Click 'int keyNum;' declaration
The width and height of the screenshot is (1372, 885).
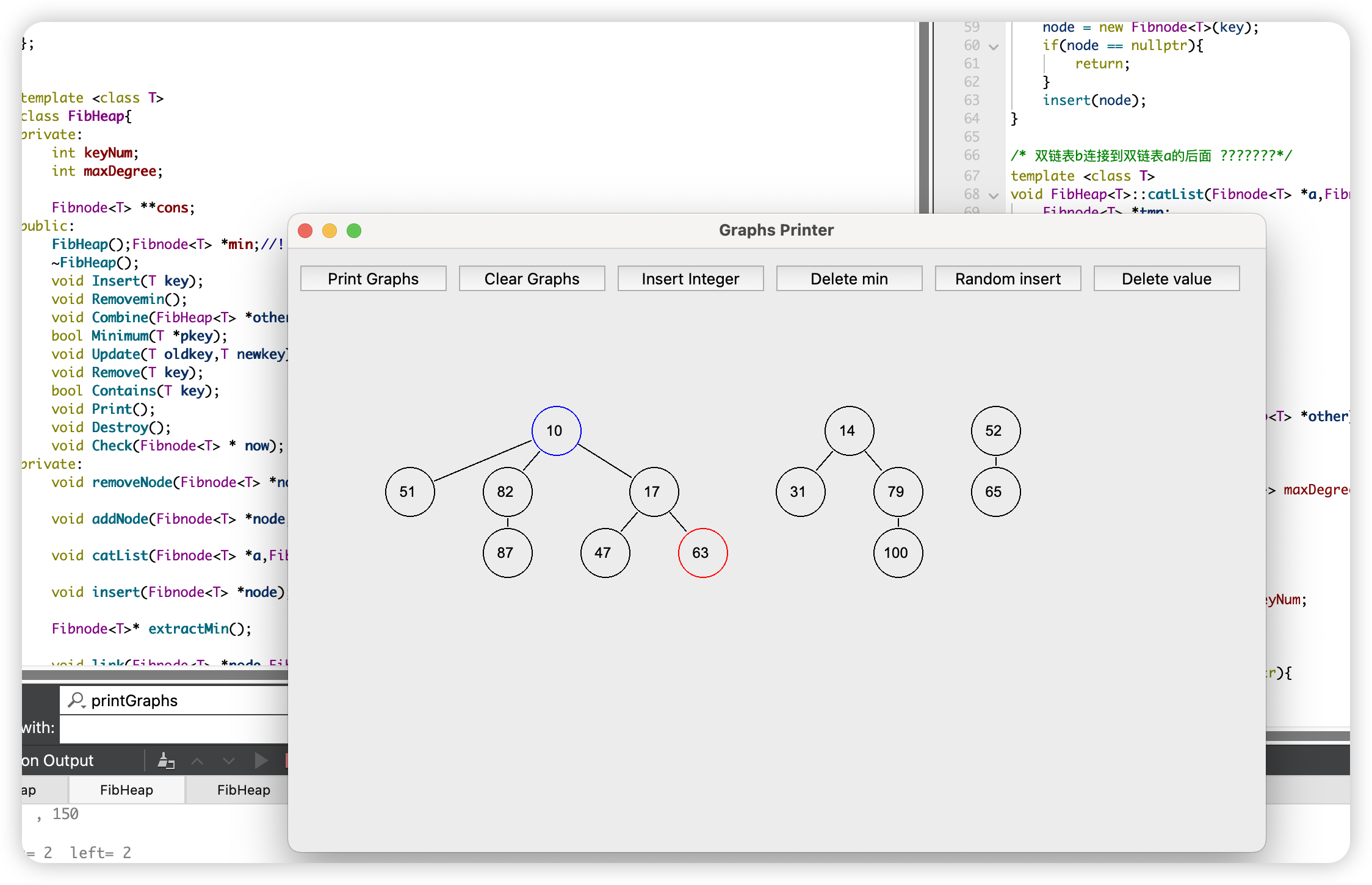pyautogui.click(x=95, y=153)
